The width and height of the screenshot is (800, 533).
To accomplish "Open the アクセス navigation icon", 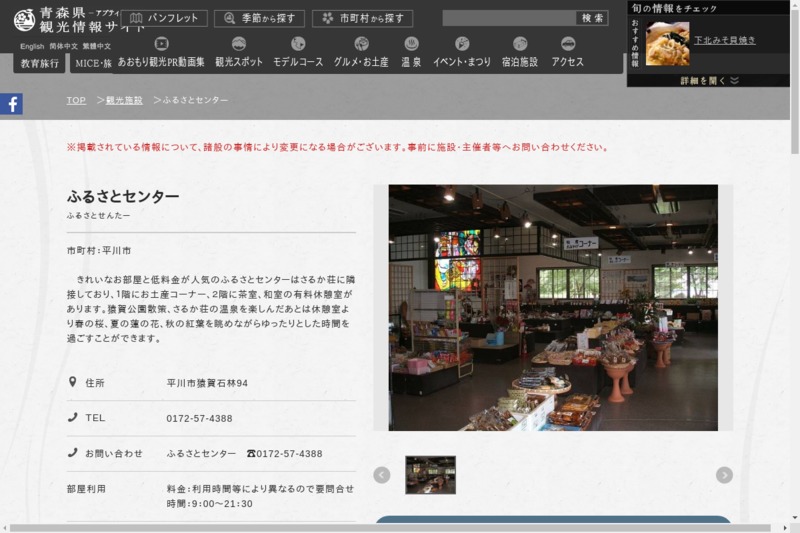I will (x=568, y=44).
